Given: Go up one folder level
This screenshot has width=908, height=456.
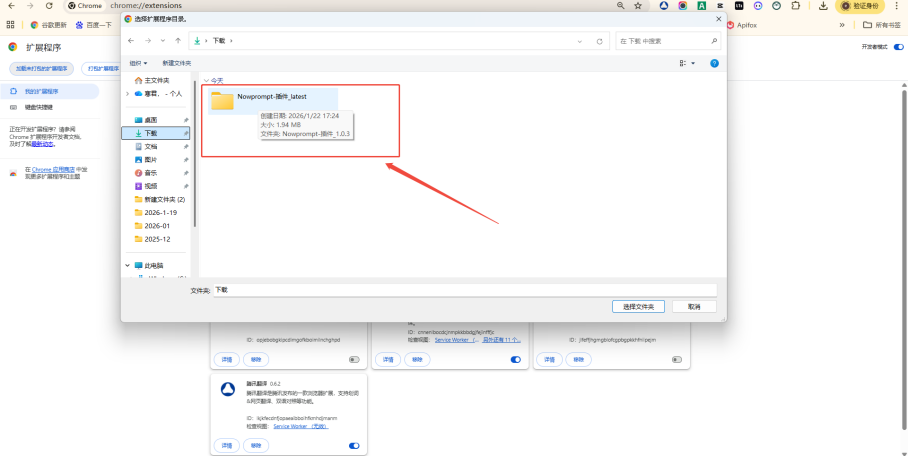Looking at the screenshot, I should (178, 41).
